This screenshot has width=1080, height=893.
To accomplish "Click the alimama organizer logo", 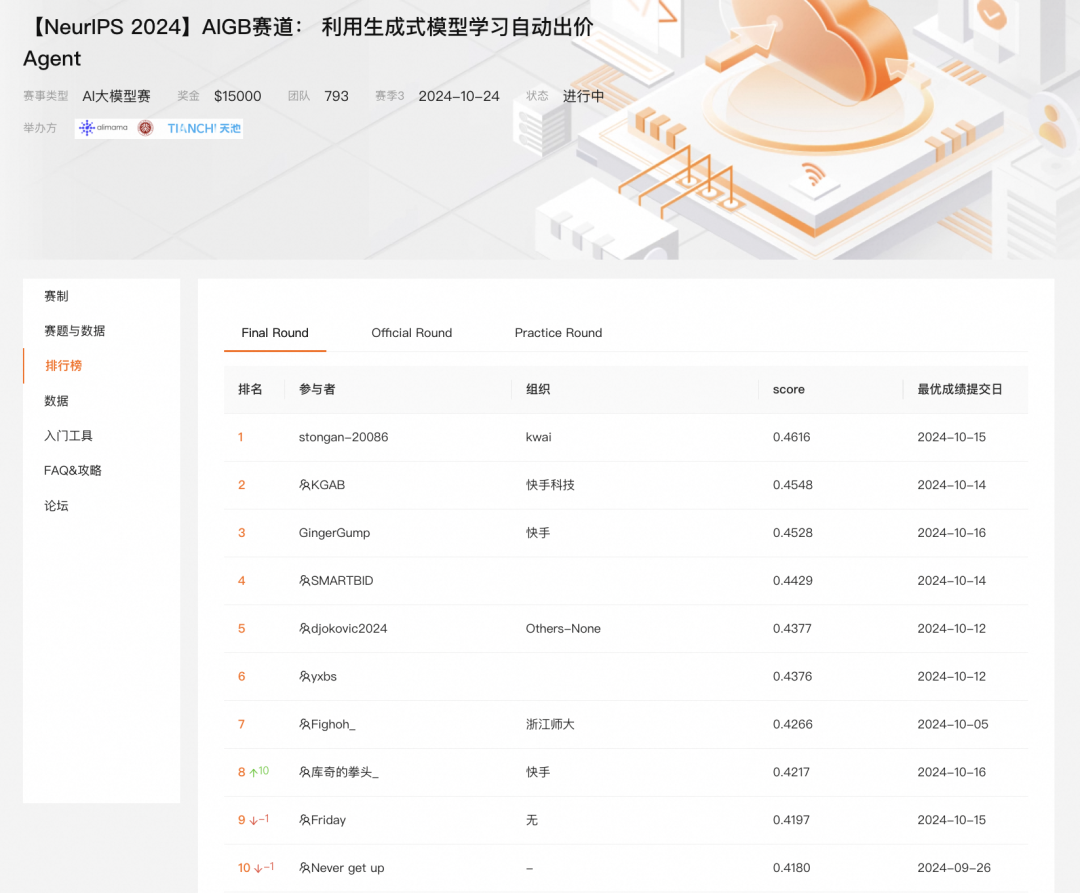I will [x=103, y=128].
